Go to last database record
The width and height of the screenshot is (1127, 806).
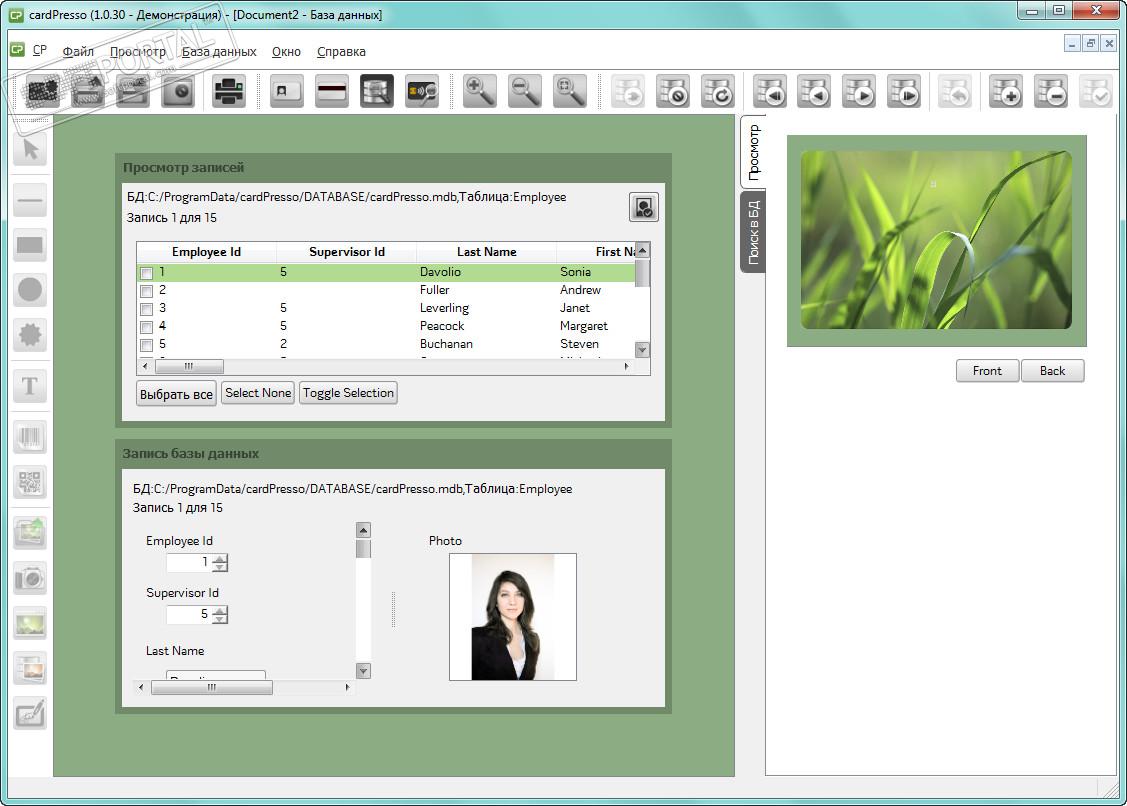click(904, 91)
